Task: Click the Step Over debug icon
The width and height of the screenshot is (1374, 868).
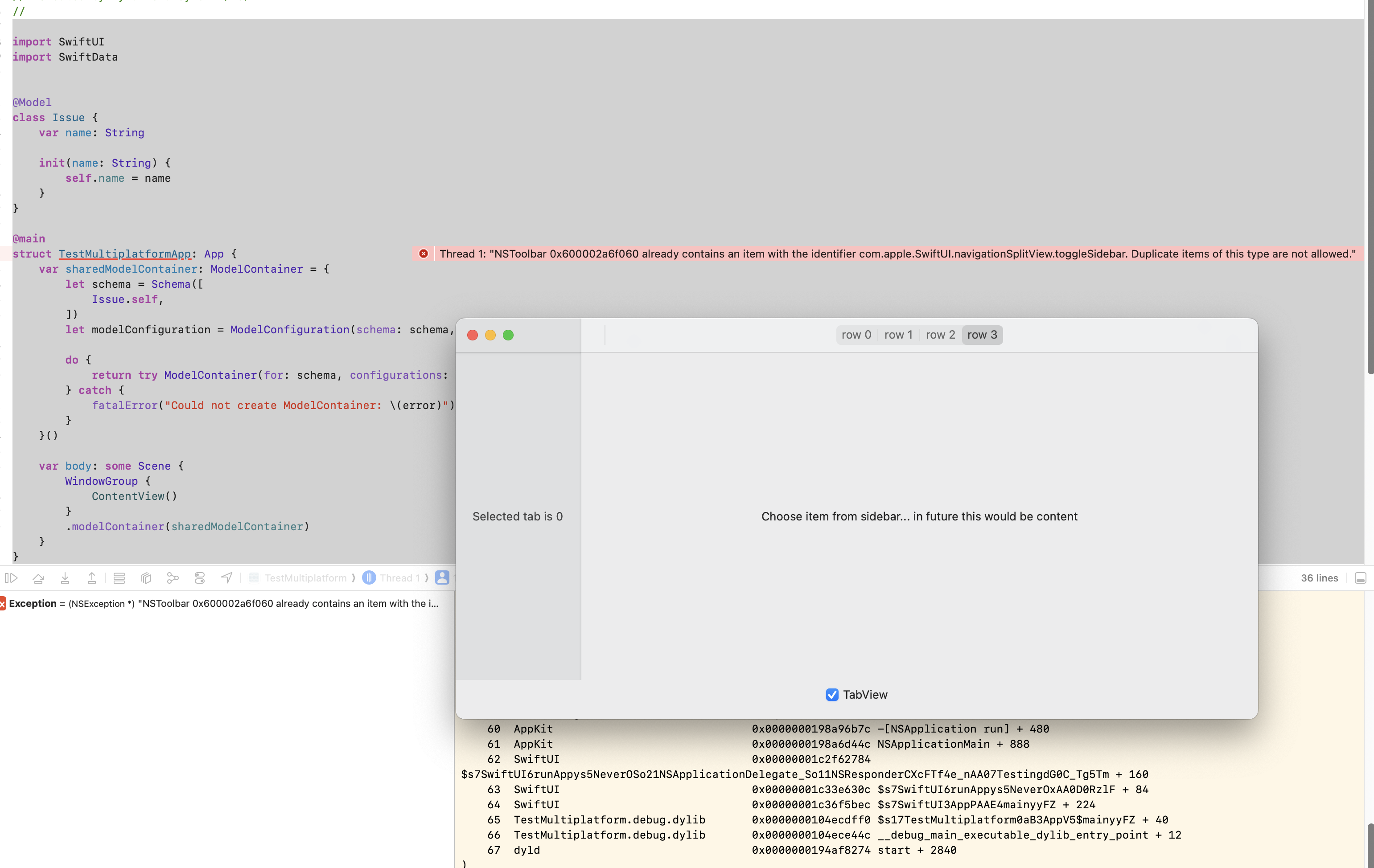Action: 38,578
